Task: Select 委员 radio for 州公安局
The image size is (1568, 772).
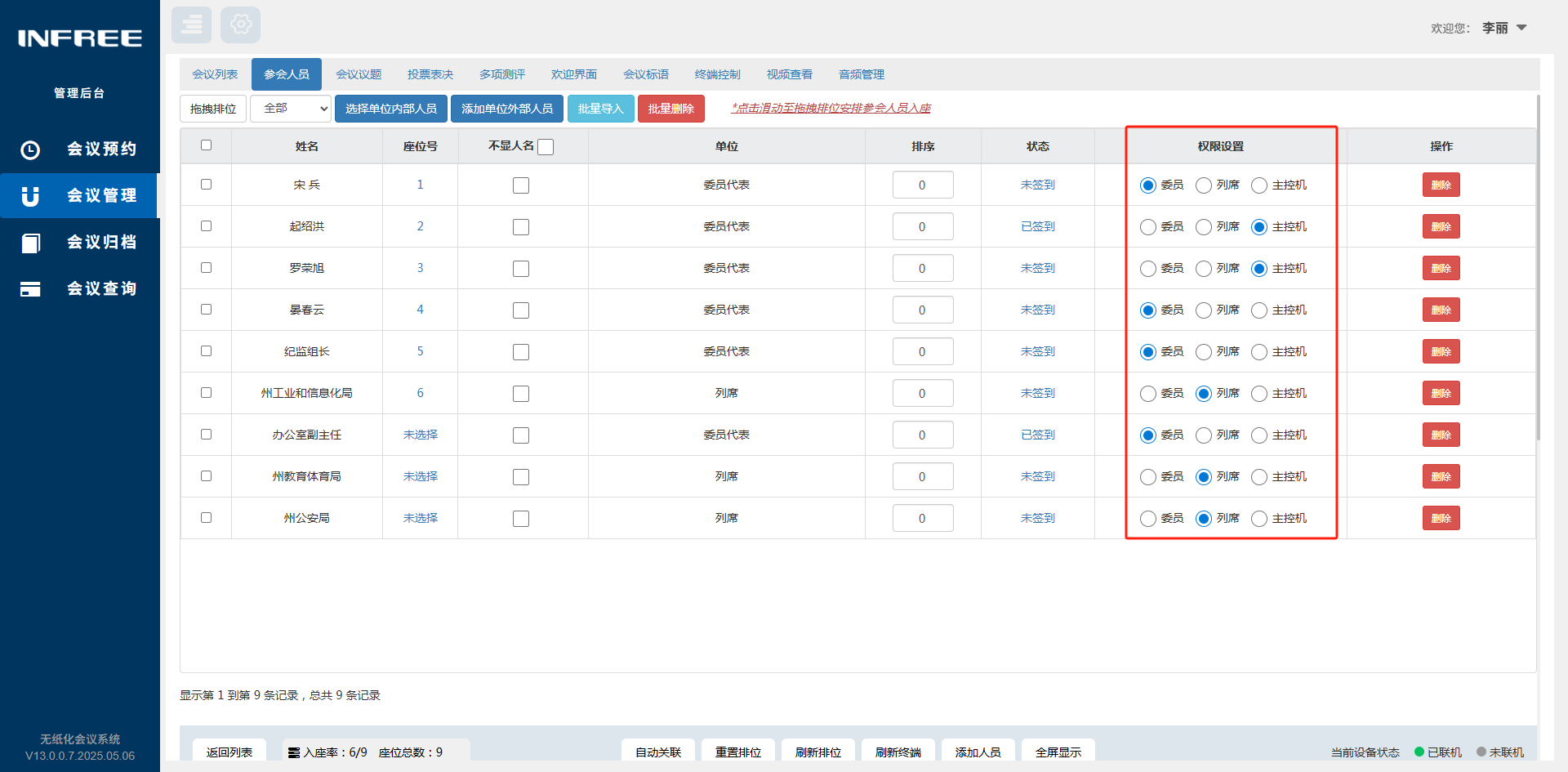Action: click(1148, 519)
